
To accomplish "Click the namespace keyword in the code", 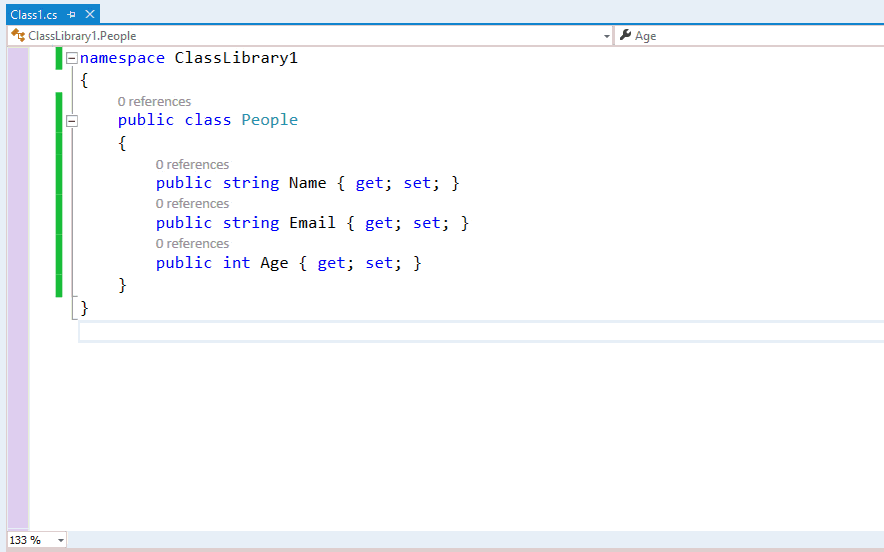I will pos(122,58).
